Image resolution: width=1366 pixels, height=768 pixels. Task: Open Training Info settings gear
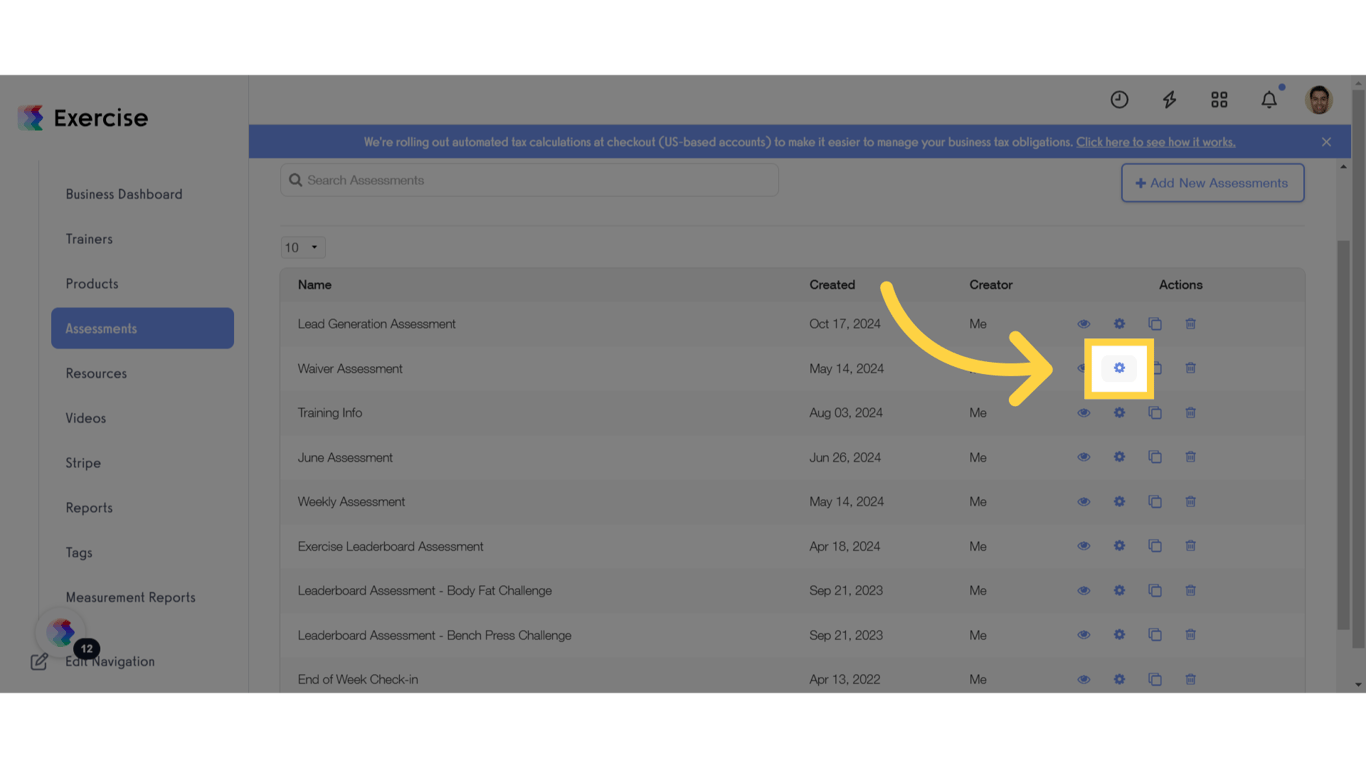tap(1119, 413)
